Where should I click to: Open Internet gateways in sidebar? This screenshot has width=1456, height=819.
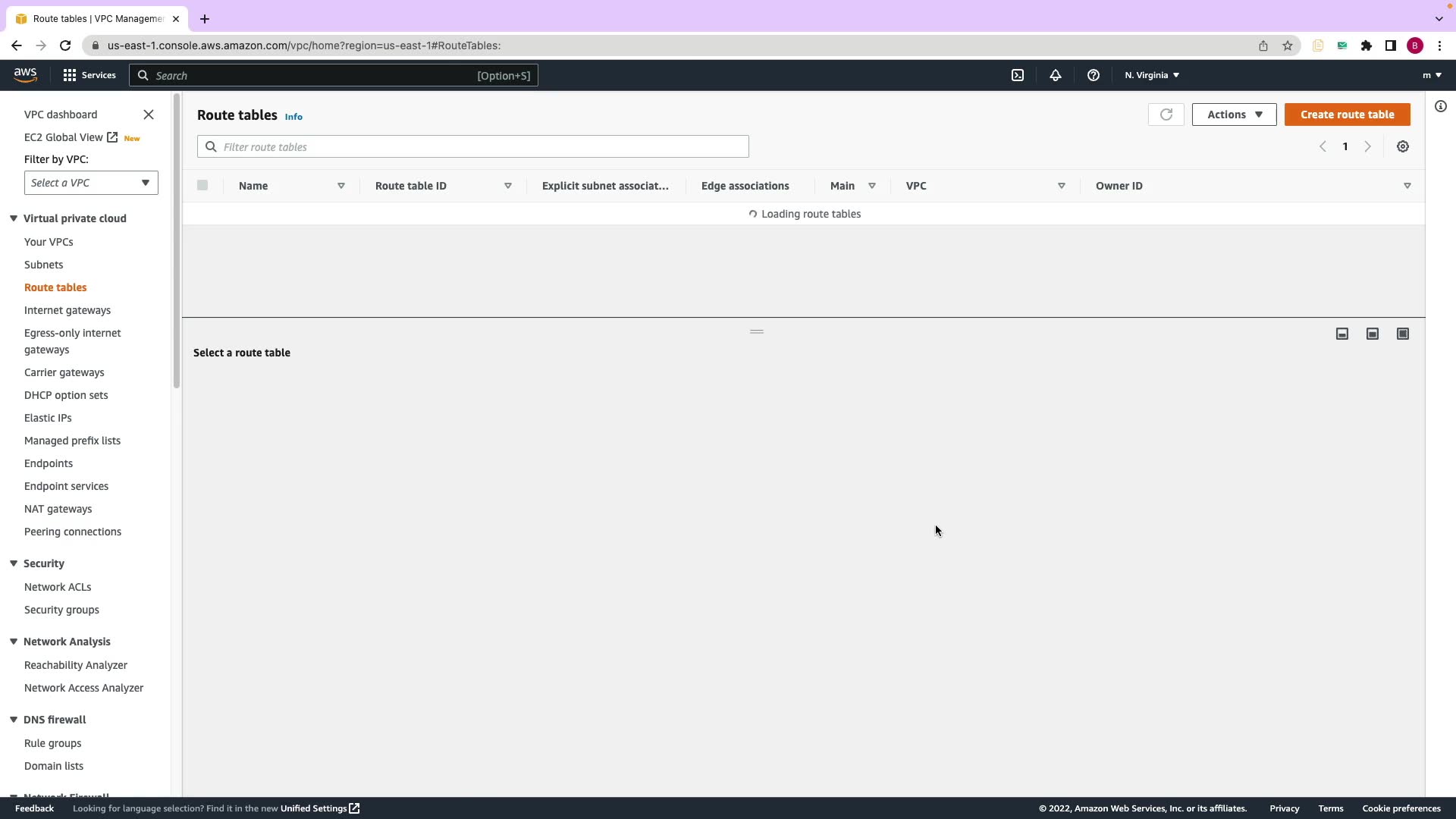click(x=67, y=310)
